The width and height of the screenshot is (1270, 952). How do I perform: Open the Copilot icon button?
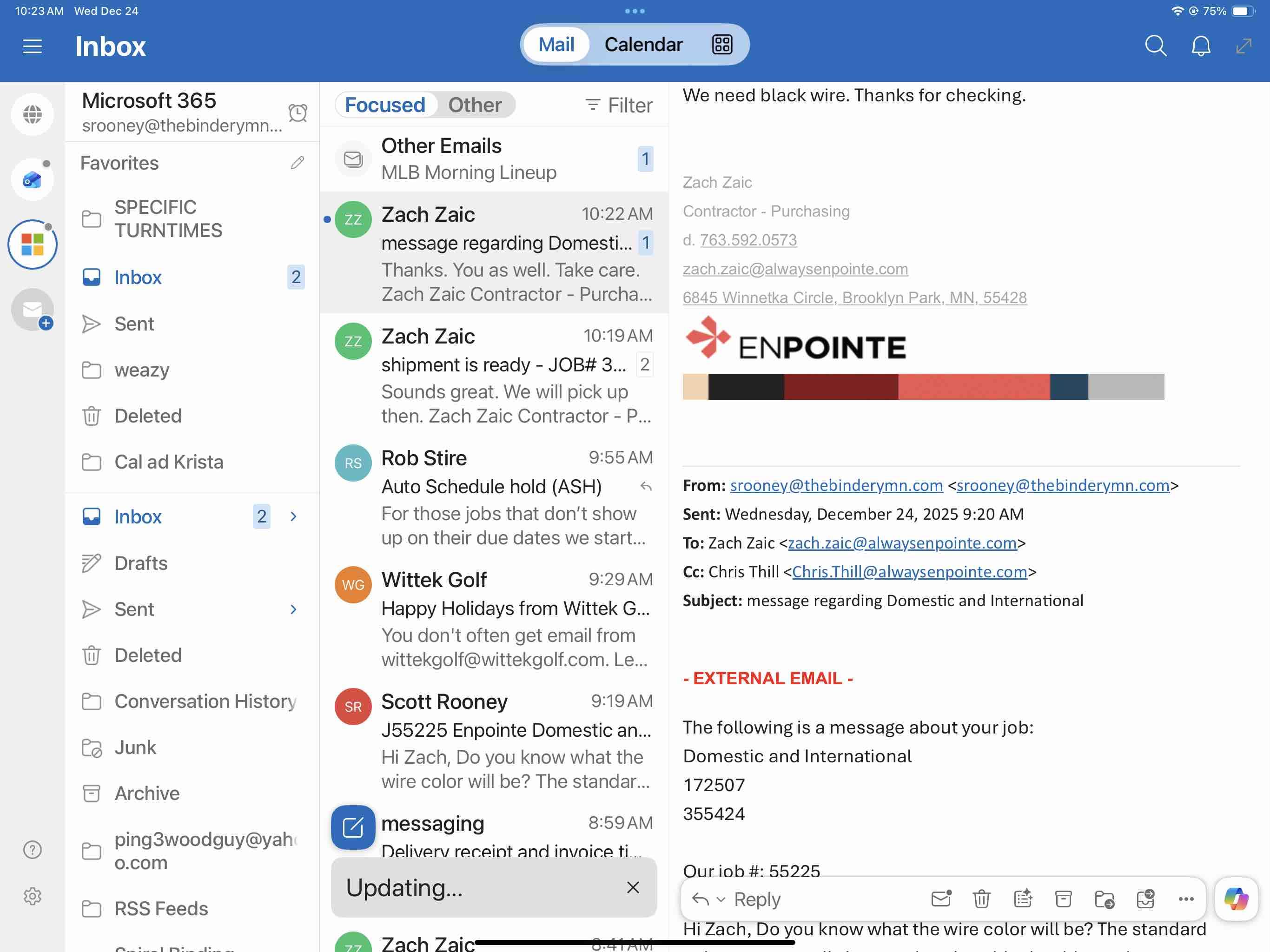click(x=1236, y=899)
